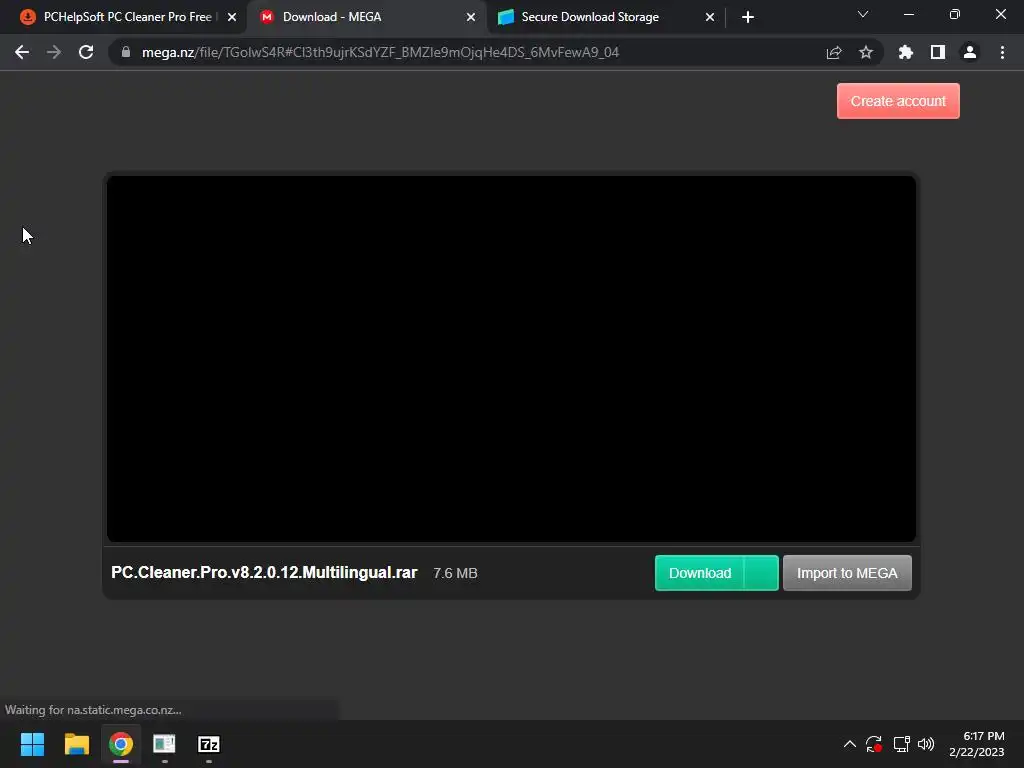Click the mega.nz address bar URL

(380, 52)
